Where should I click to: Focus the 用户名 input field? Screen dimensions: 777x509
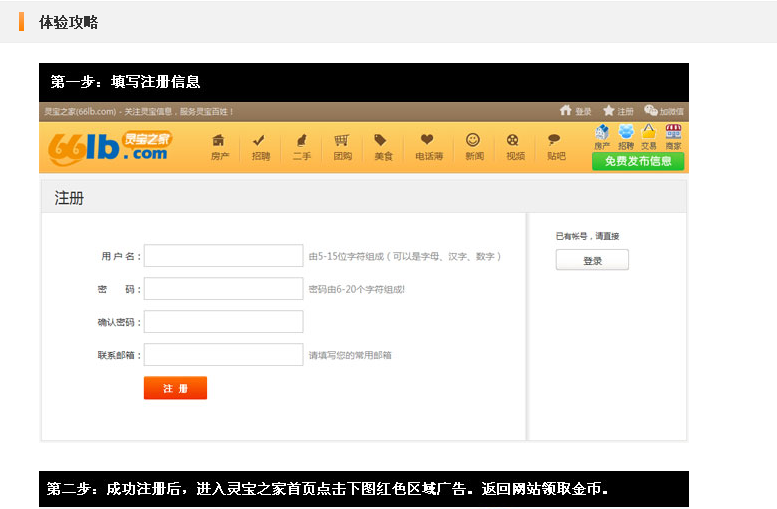pyautogui.click(x=223, y=256)
